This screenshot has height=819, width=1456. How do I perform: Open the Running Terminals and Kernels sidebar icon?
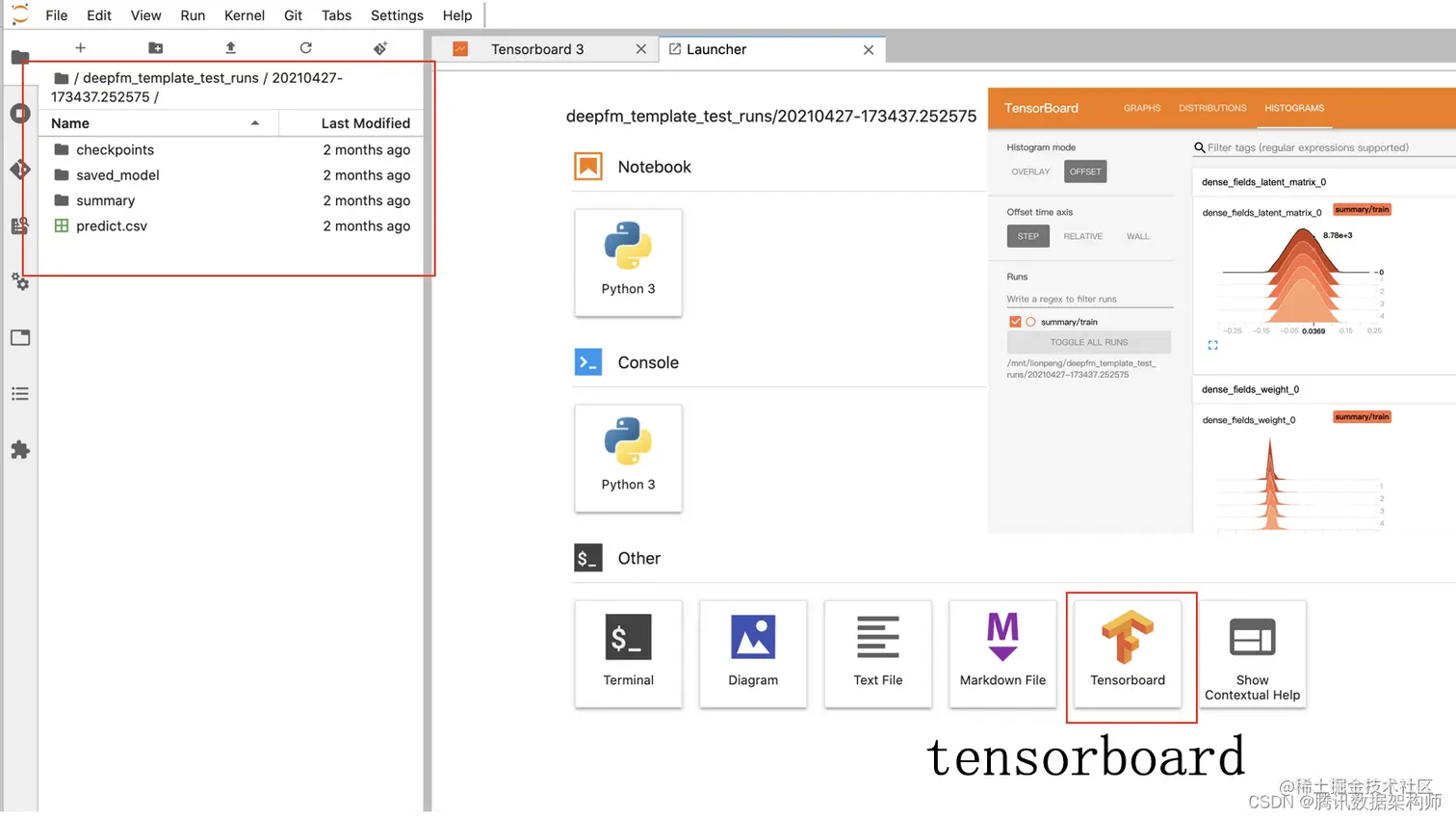[19, 114]
